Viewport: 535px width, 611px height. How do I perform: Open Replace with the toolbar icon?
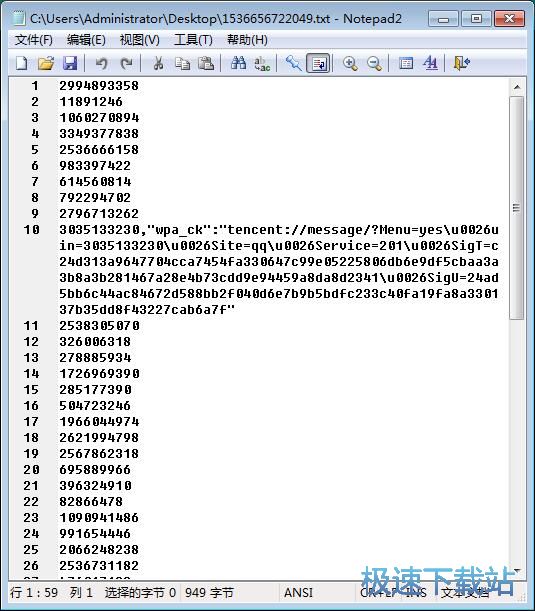(x=262, y=63)
